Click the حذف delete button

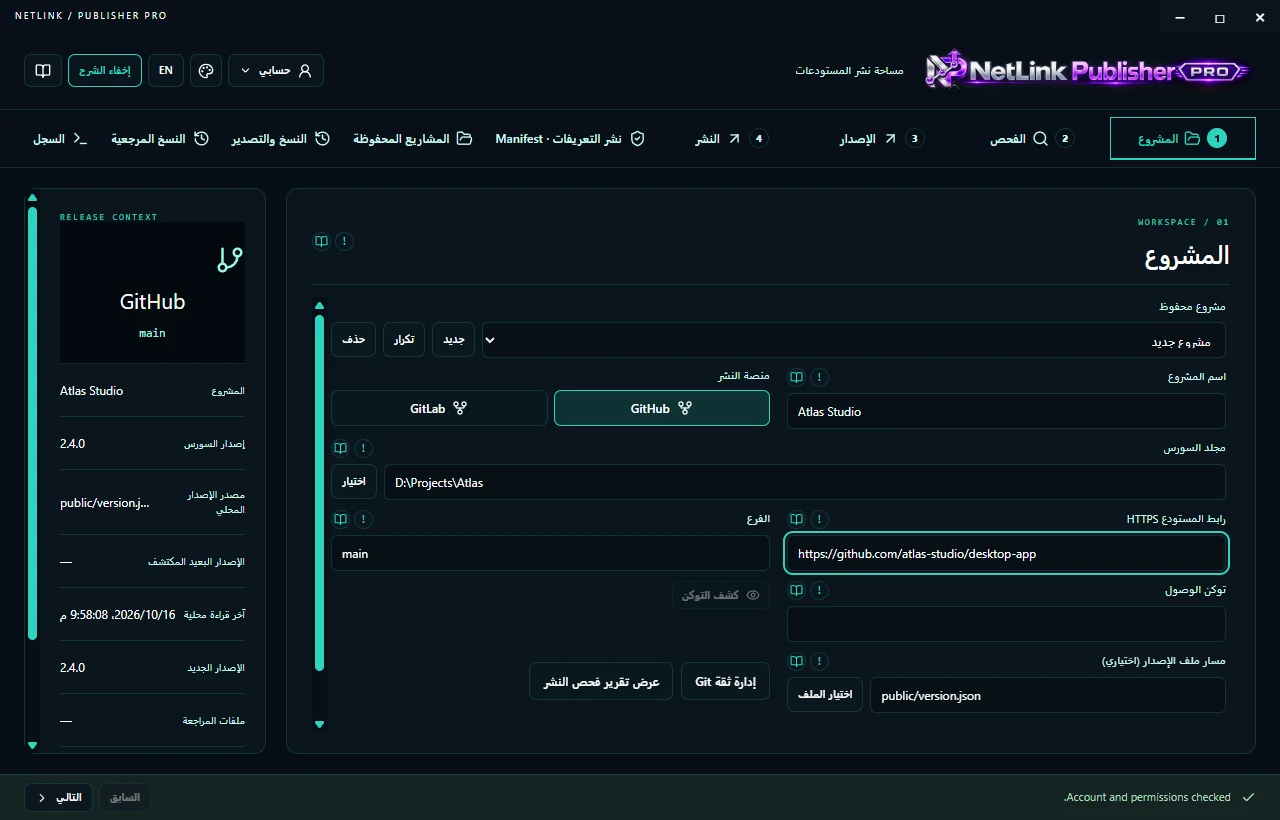(x=353, y=340)
